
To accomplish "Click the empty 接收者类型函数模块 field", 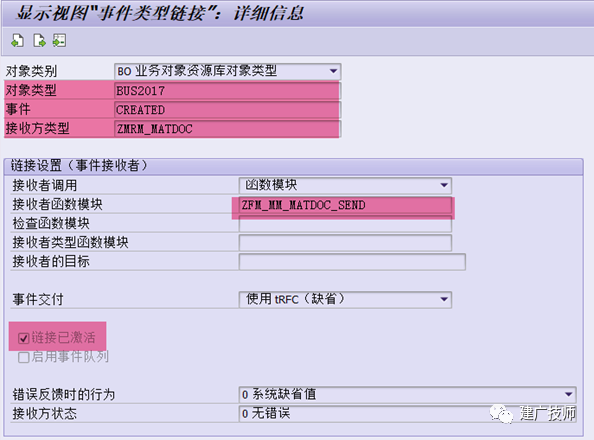I will click(x=345, y=243).
